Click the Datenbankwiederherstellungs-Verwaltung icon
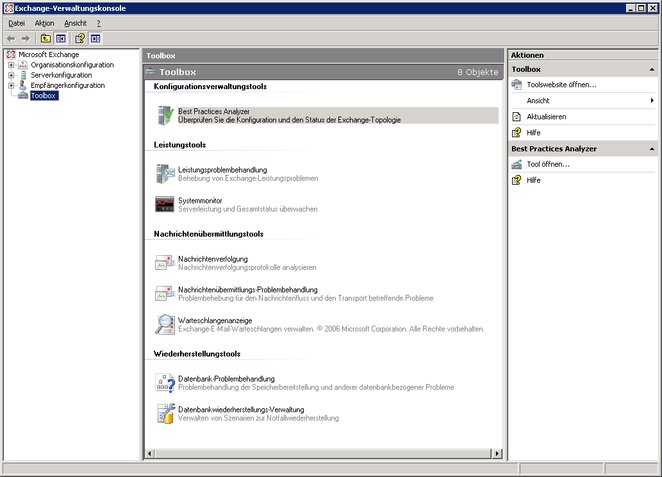 click(x=166, y=413)
